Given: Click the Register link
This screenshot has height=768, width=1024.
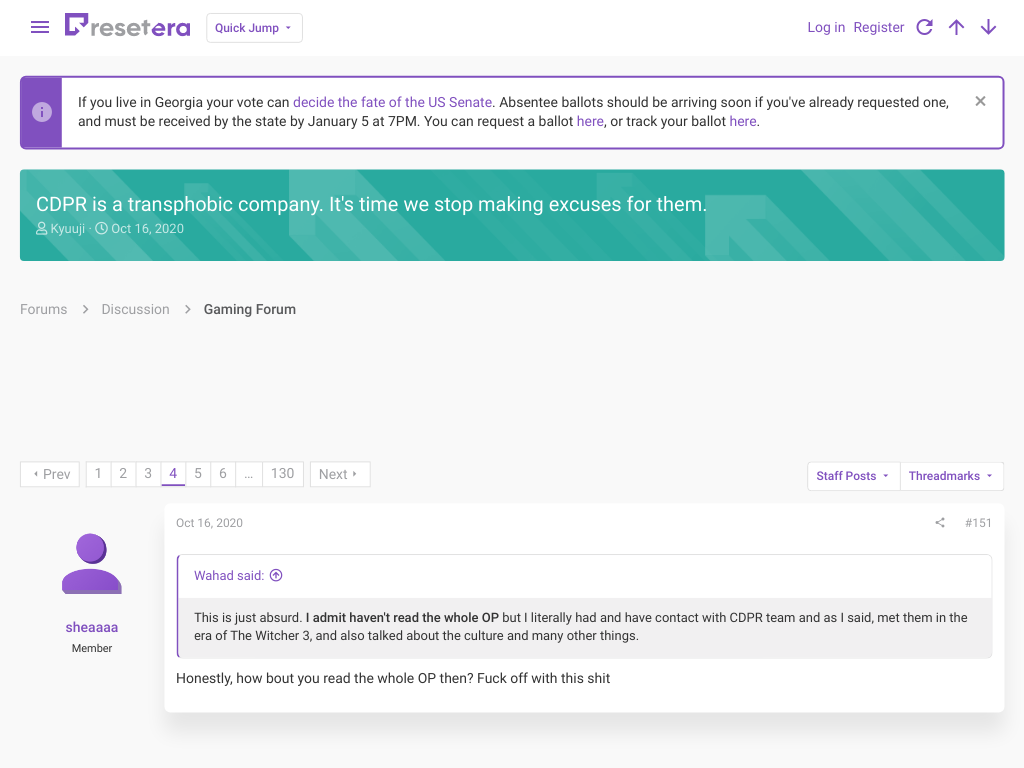Looking at the screenshot, I should pos(878,27).
